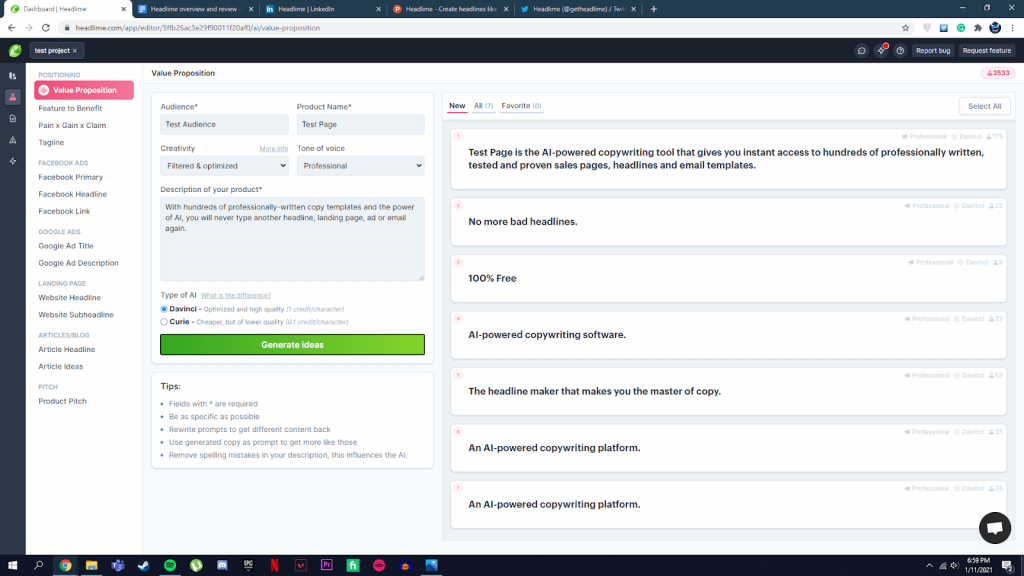1024x576 pixels.
Task: Open the What is the difference link
Action: coord(235,295)
